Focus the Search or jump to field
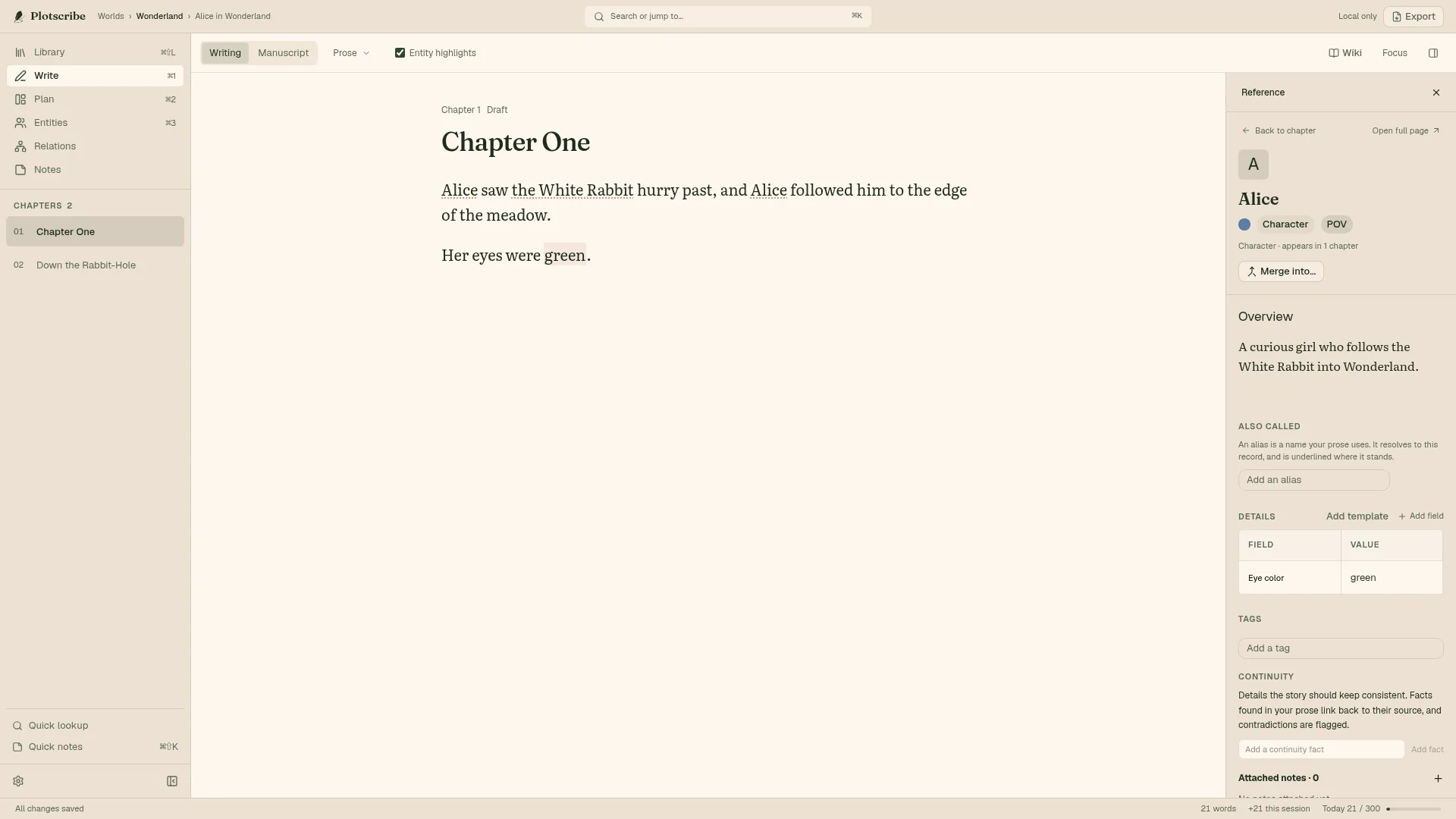The height and width of the screenshot is (819, 1456). pos(728,17)
